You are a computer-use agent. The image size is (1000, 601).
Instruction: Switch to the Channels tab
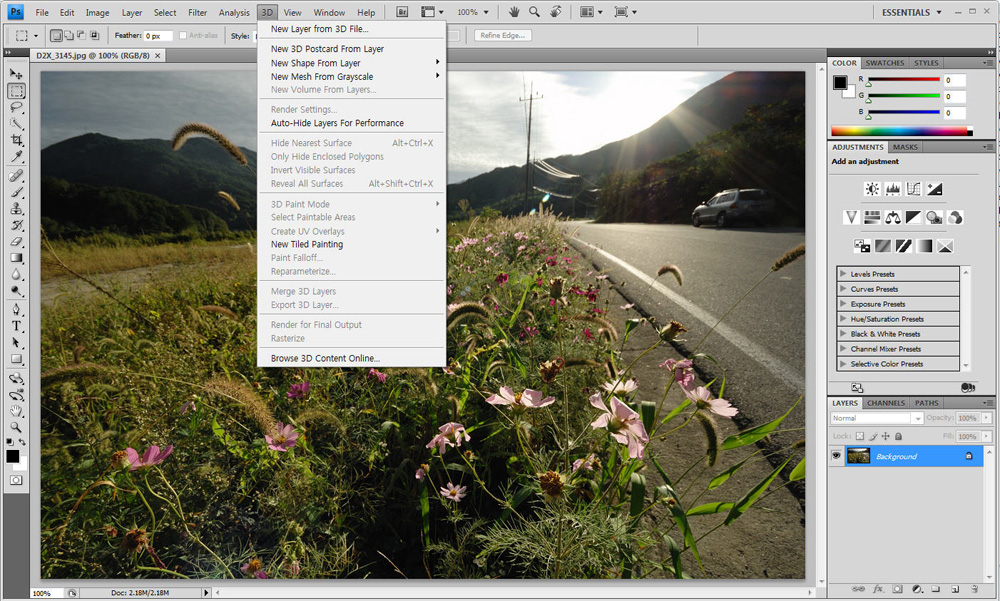click(x=885, y=403)
